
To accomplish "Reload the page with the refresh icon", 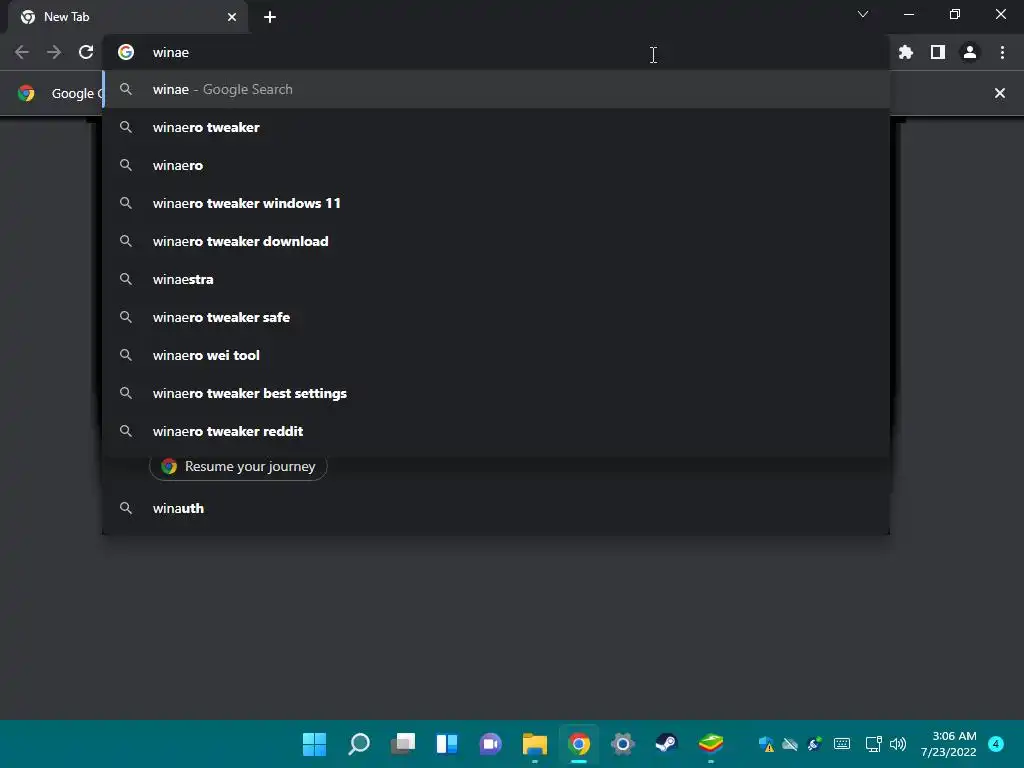I will click(86, 52).
